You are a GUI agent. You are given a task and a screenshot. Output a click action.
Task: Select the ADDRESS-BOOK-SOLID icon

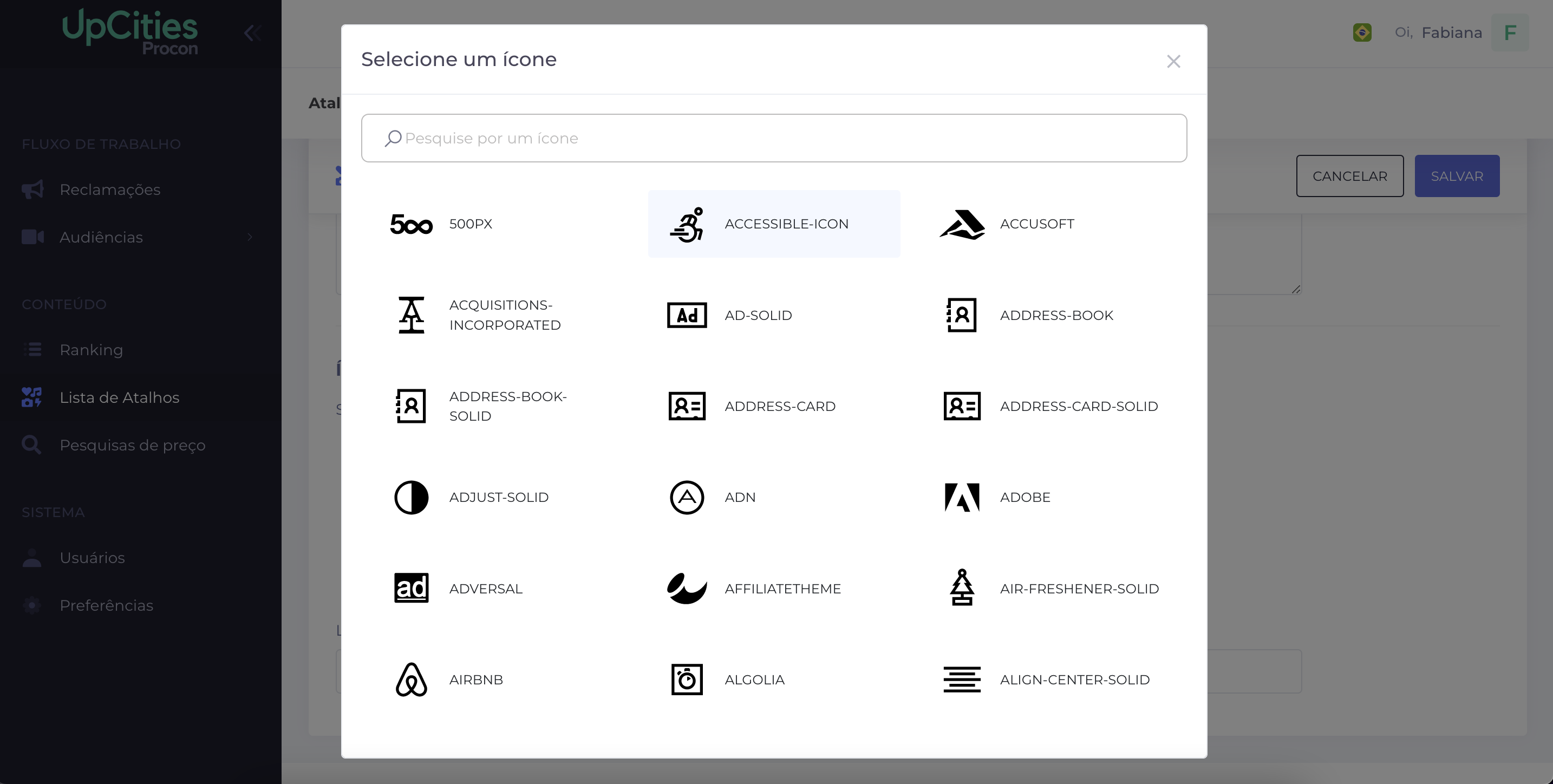tap(412, 406)
